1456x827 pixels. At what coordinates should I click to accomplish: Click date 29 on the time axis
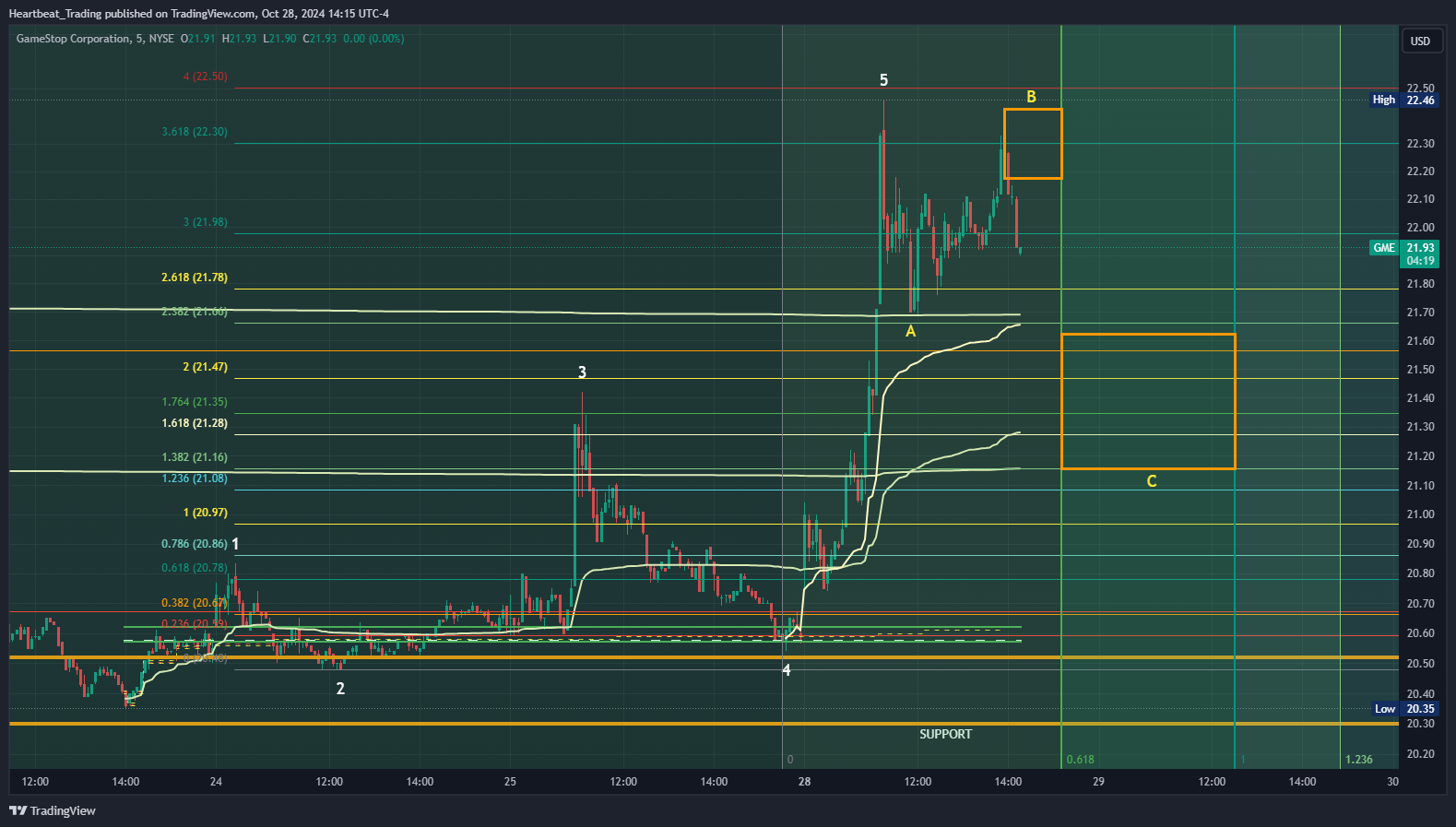1098,782
